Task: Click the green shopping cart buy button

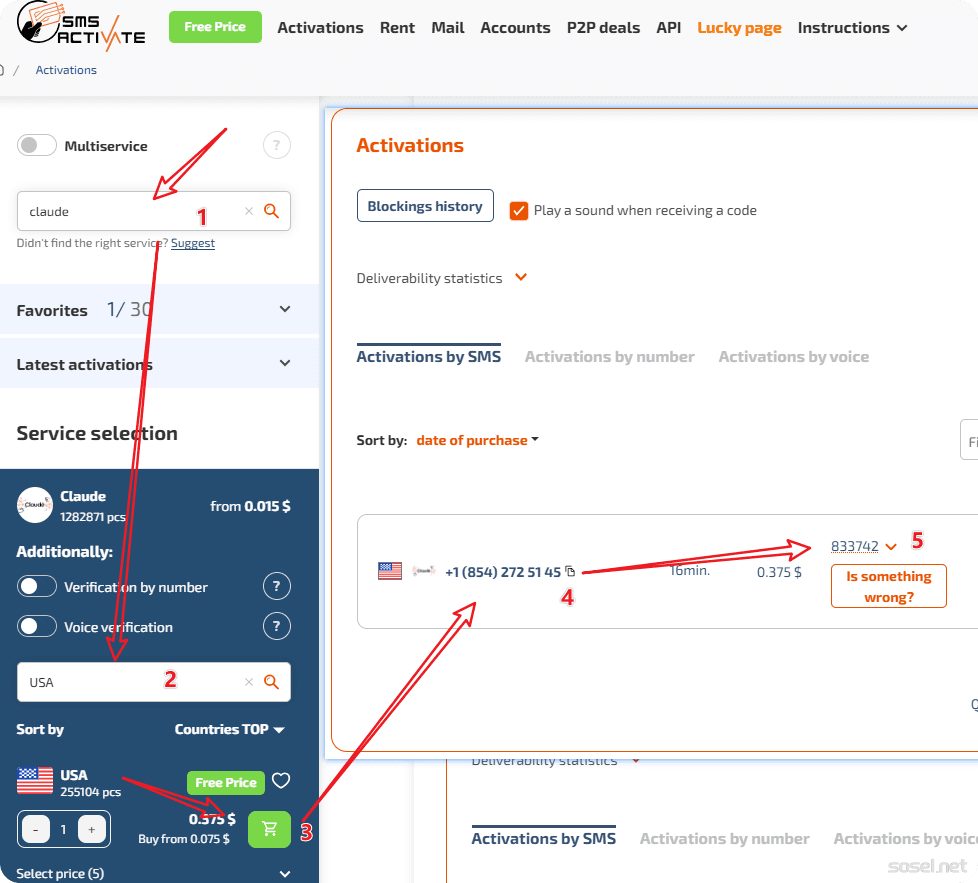Action: tap(269, 829)
